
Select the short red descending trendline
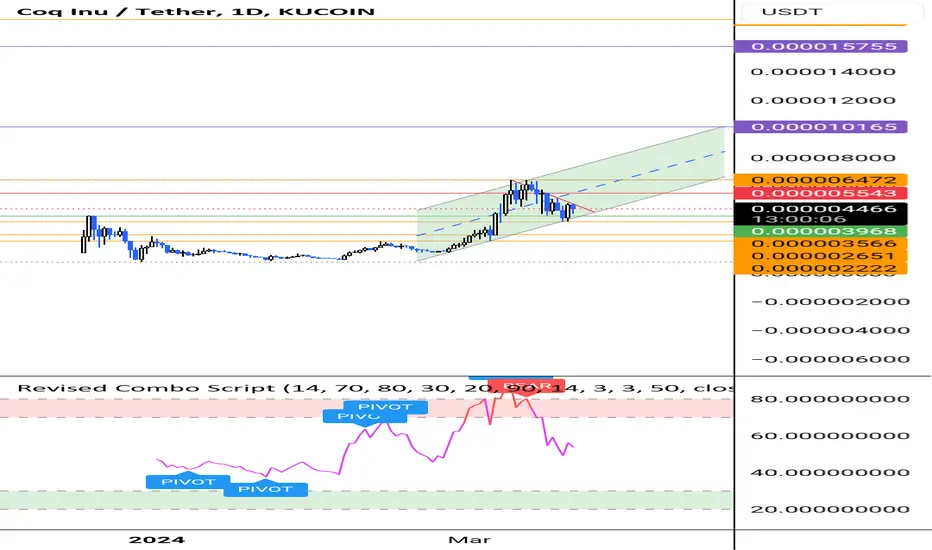click(x=553, y=196)
